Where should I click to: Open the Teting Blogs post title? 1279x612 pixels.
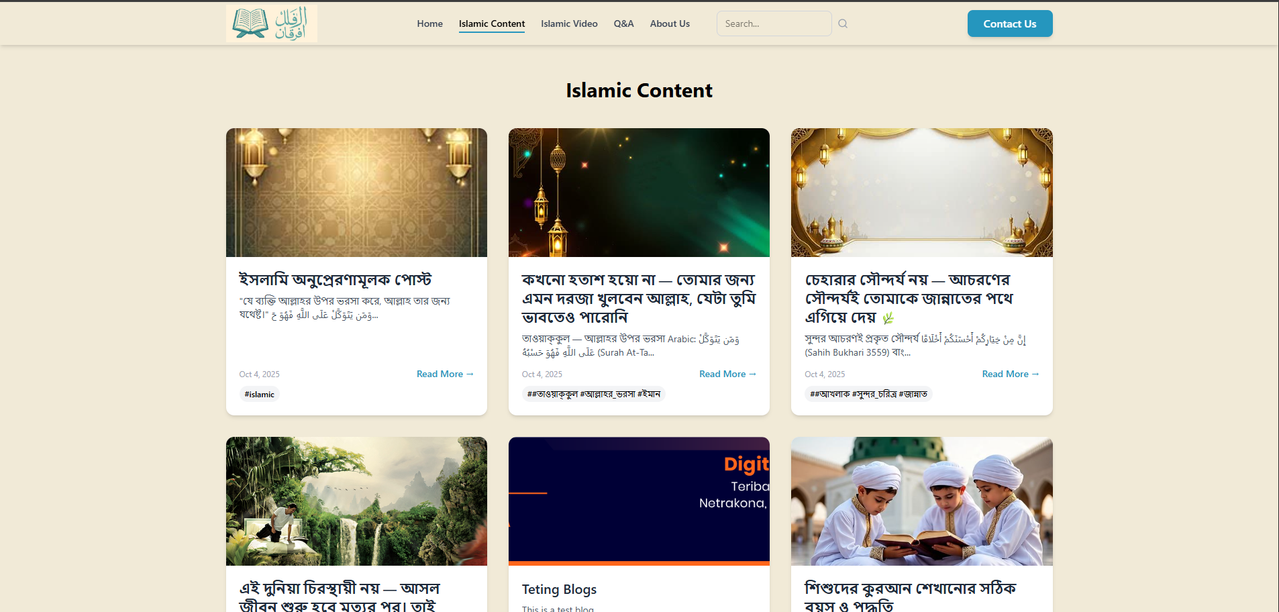(x=559, y=589)
